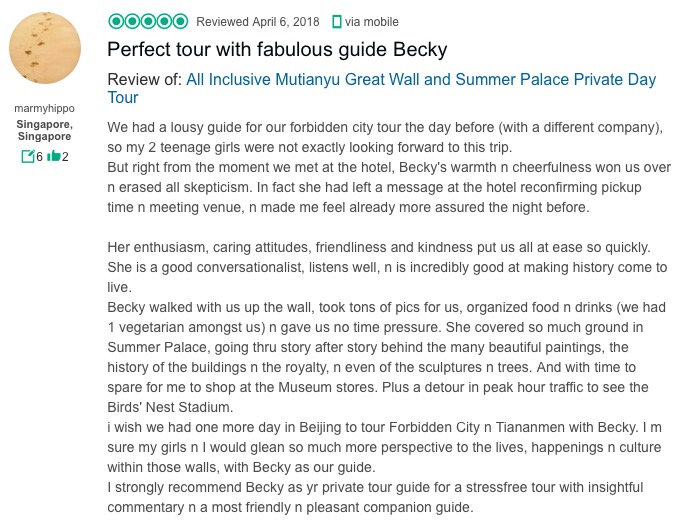Click the green mobile phone icon
This screenshot has width=694, height=522.
pos(336,21)
